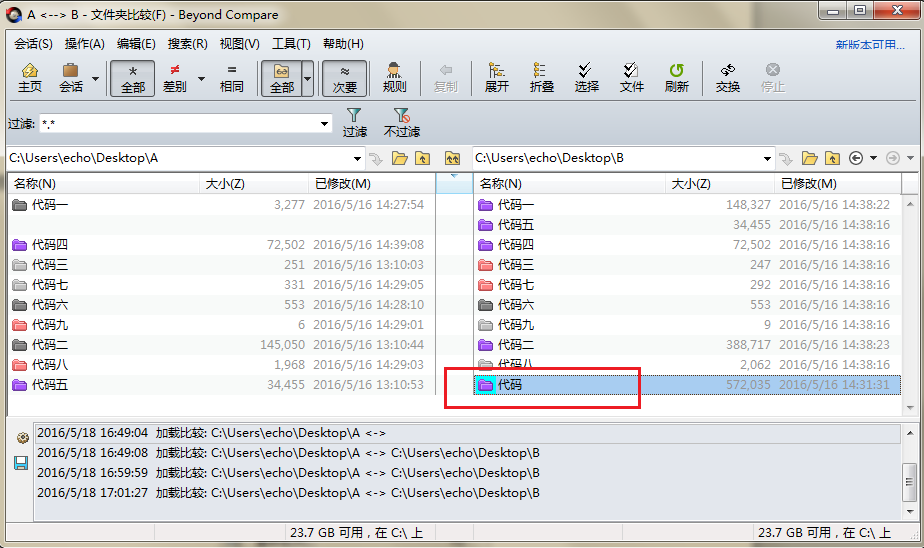Viewport: 924px width, 548px height.
Task: Open the 主页 home toolbar button
Action: point(29,78)
